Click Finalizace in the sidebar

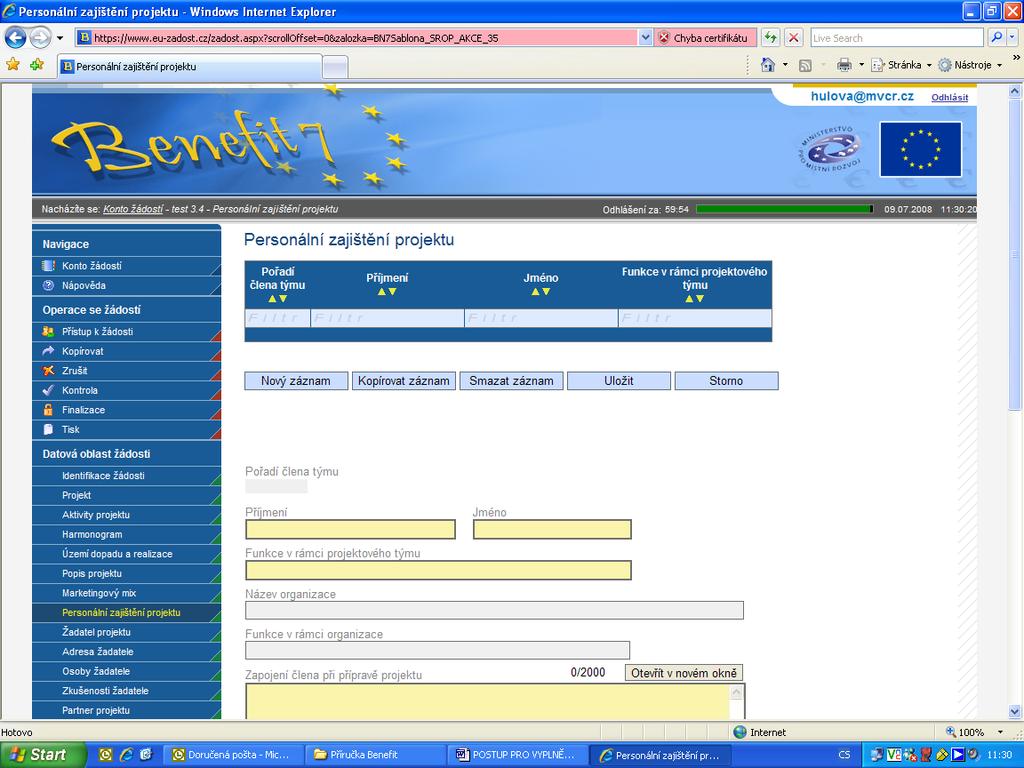tap(126, 409)
